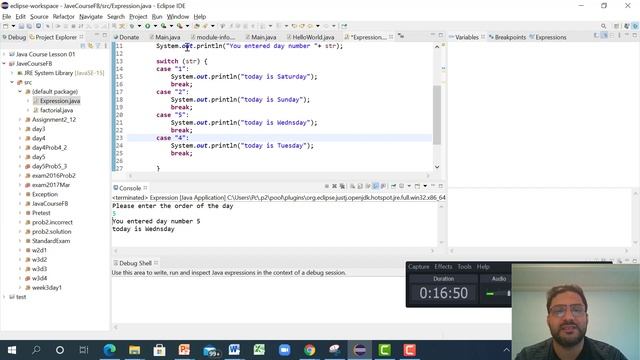Toggle Show Type Names in Variables view
640x360 pixels.
coord(596,36)
